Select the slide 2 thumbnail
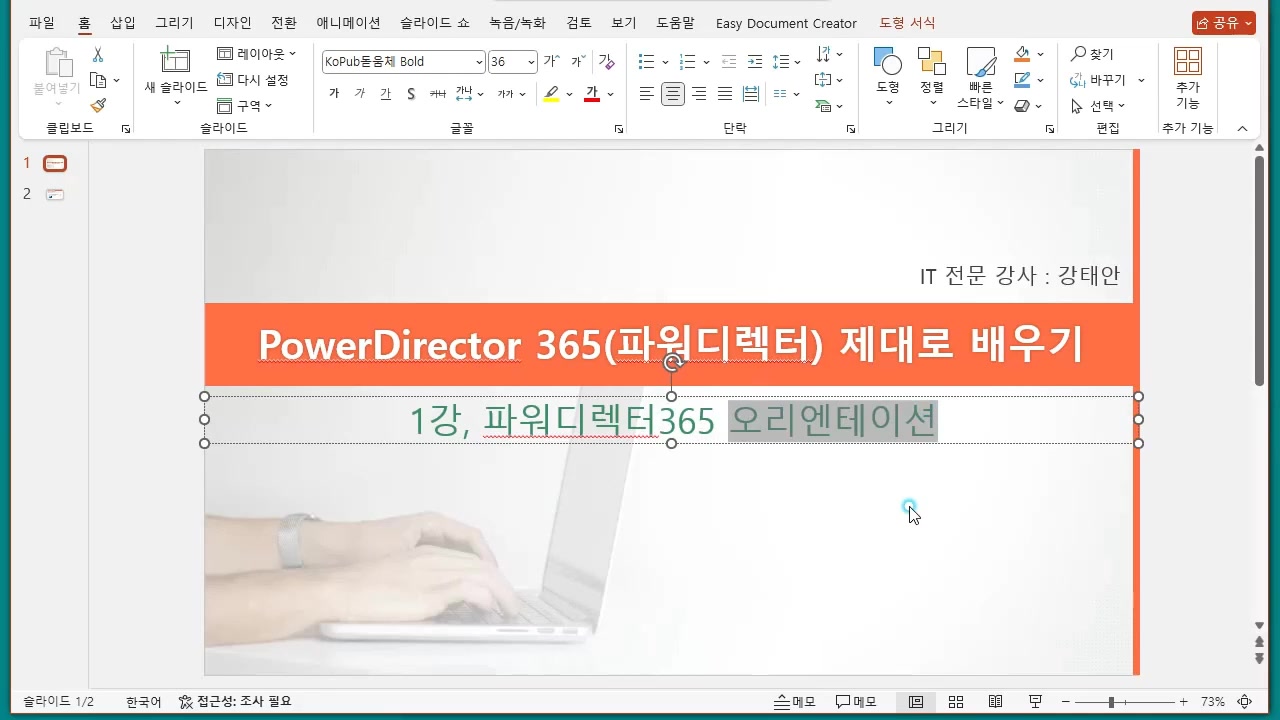 (x=55, y=194)
